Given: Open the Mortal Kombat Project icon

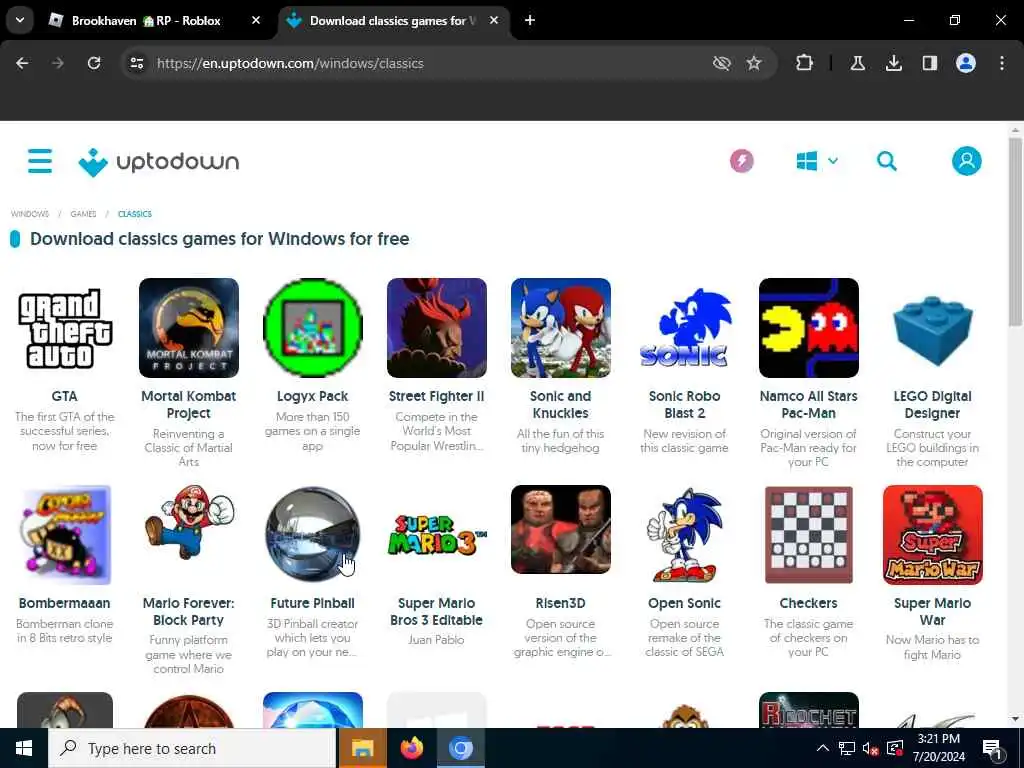Looking at the screenshot, I should tap(189, 328).
